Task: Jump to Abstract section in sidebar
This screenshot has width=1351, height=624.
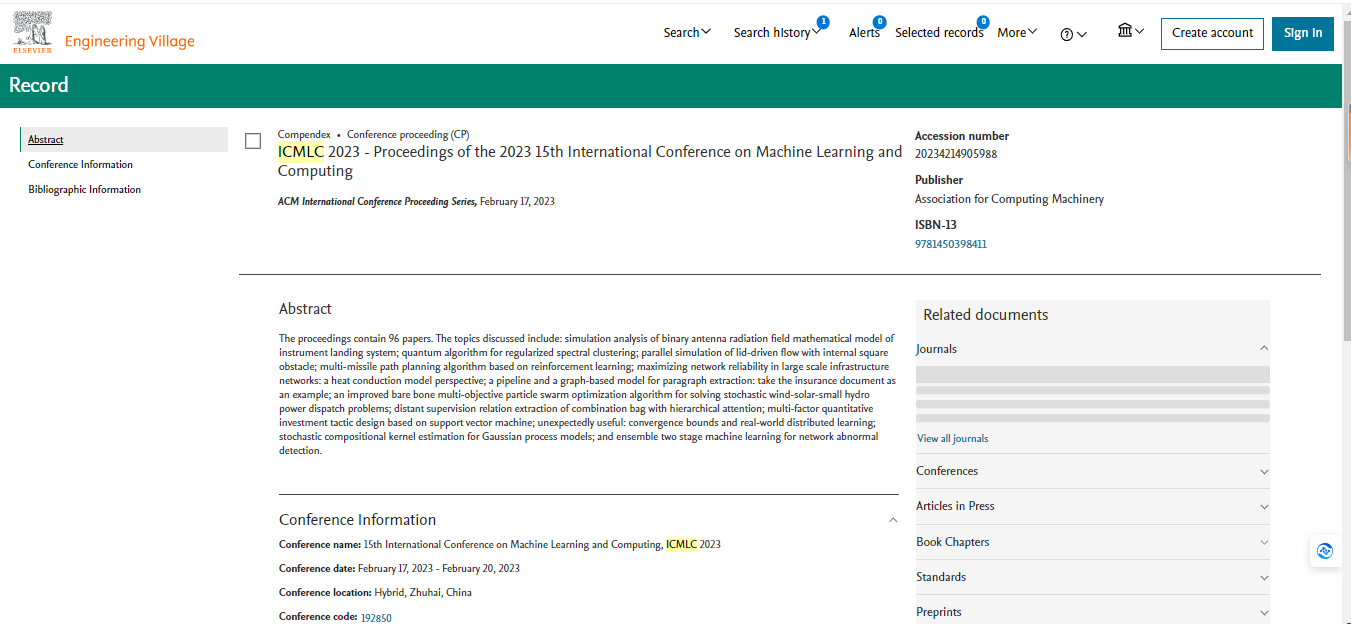Action: coord(46,140)
